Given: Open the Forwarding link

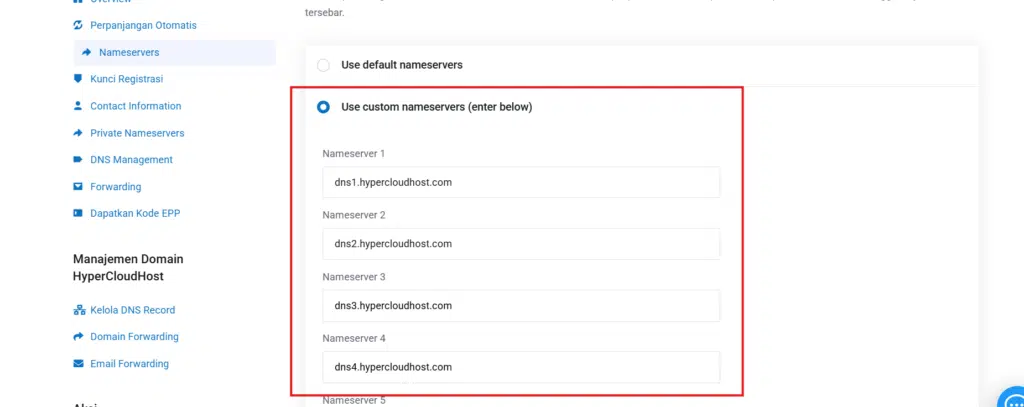Looking at the screenshot, I should [116, 186].
